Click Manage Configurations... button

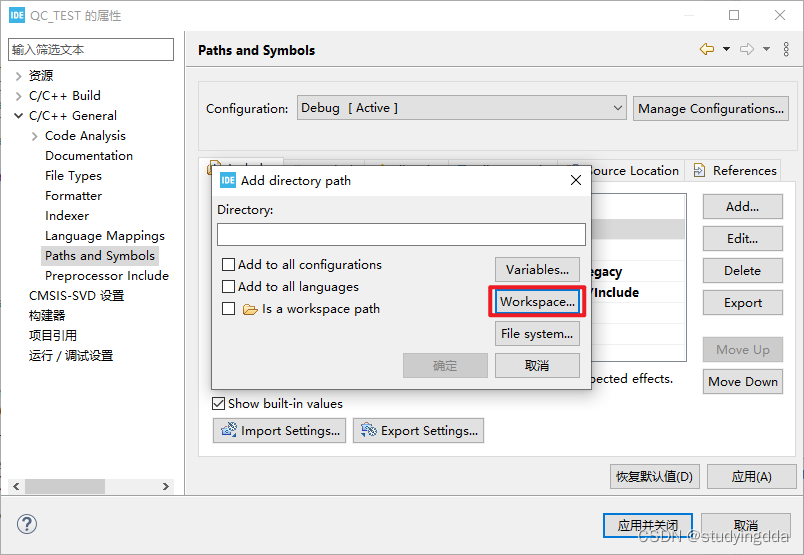coord(711,109)
